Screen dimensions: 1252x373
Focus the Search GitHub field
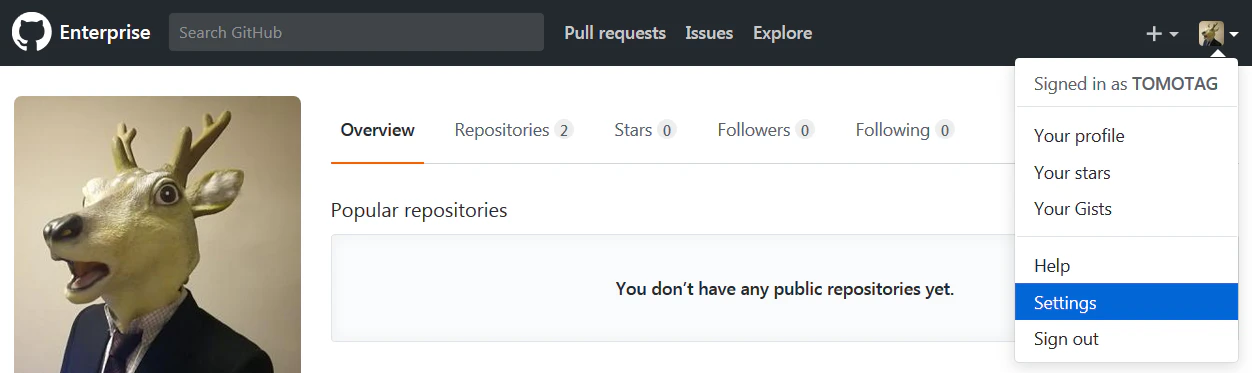(x=356, y=32)
